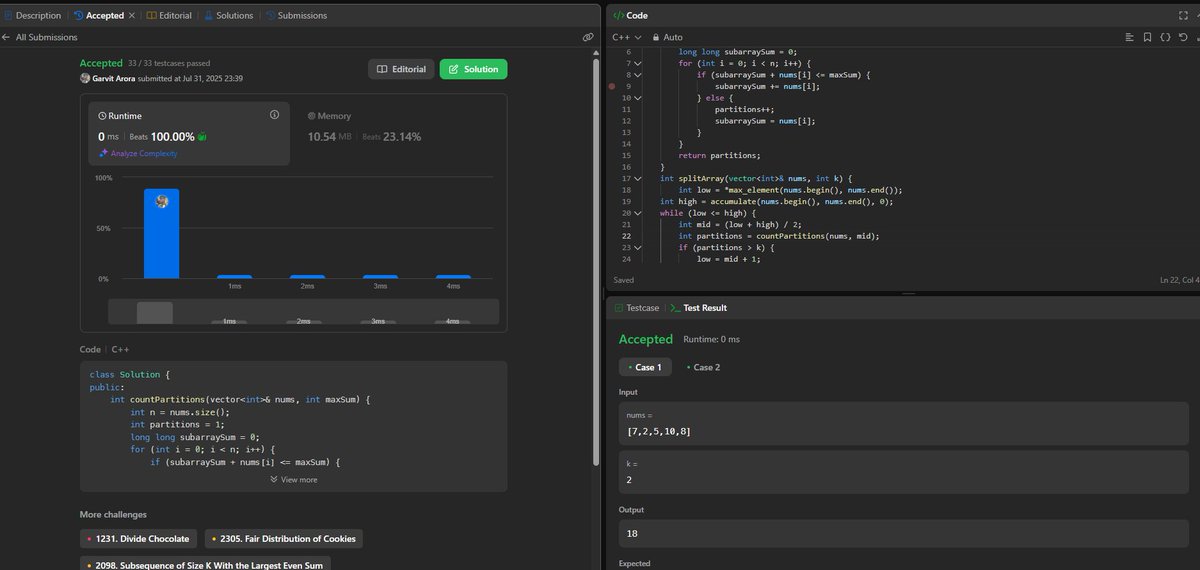Click the tall 0ms runtime chart bar
Image resolution: width=1200 pixels, height=570 pixels.
(x=162, y=233)
